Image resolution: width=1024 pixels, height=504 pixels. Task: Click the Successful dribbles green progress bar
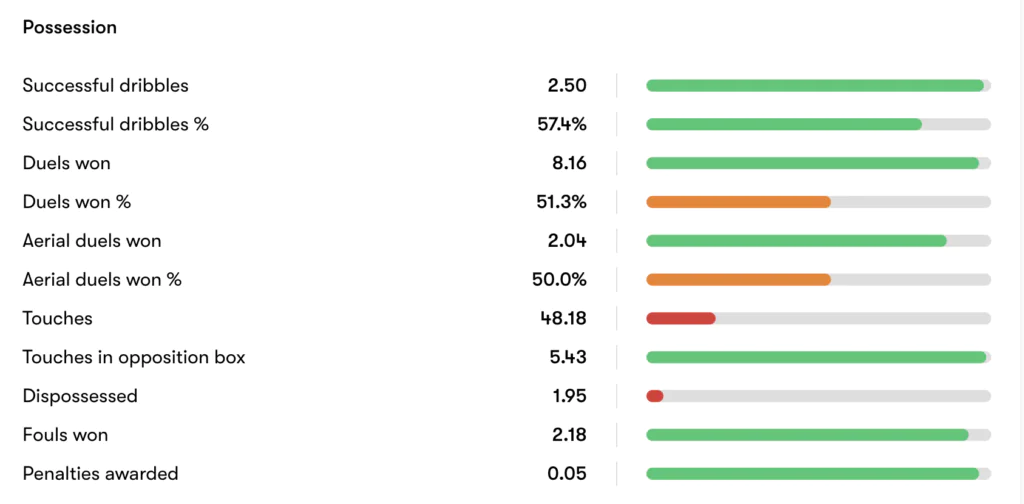tap(815, 86)
